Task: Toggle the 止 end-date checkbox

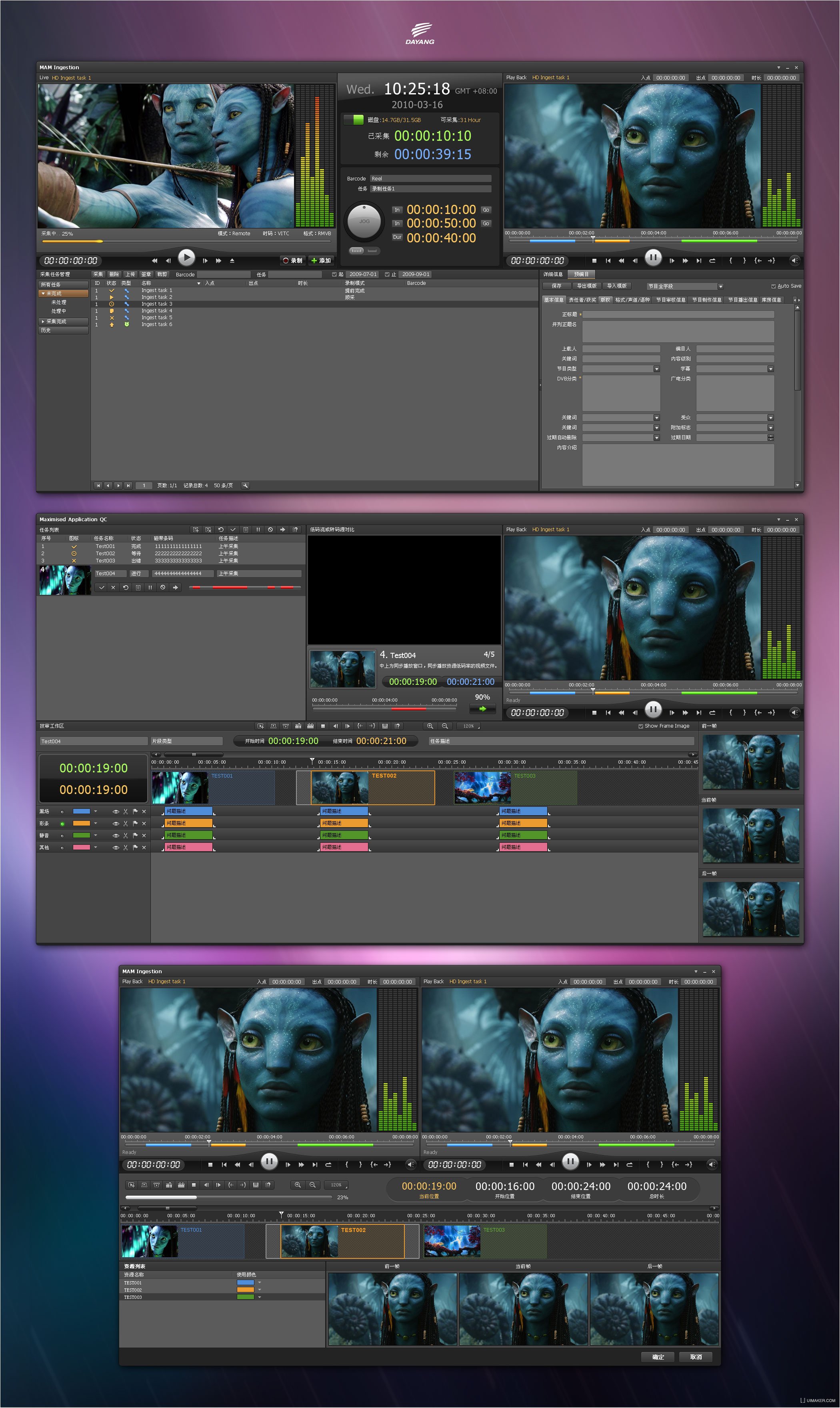Action: (x=387, y=274)
